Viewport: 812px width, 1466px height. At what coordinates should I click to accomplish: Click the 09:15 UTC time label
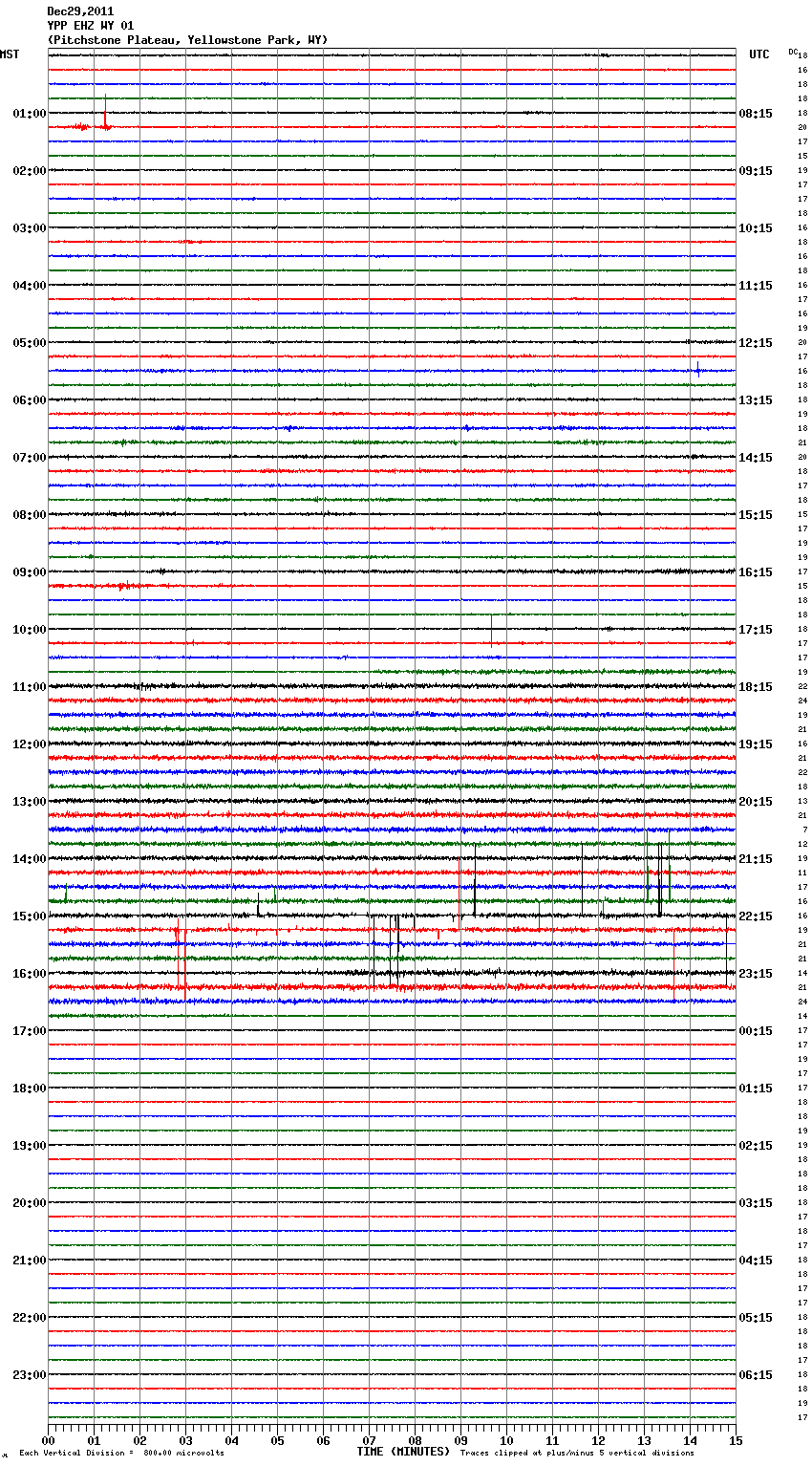pos(756,171)
